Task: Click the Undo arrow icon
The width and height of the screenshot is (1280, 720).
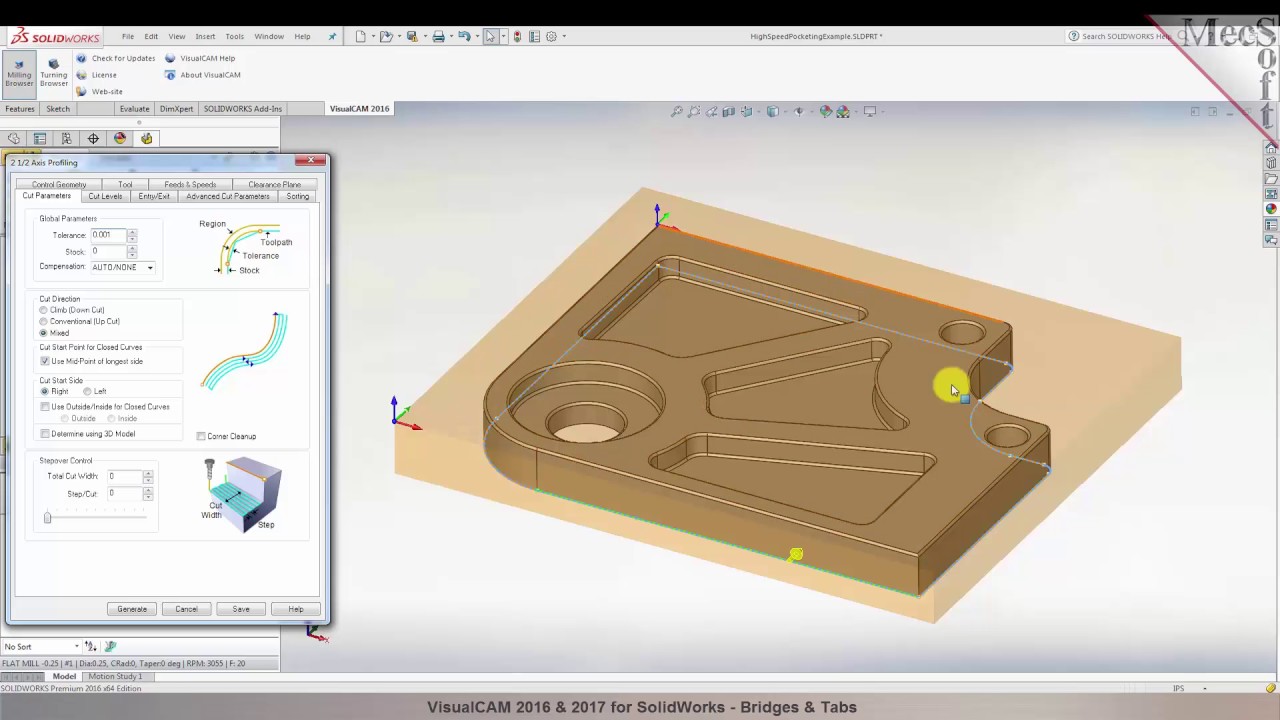Action: (x=464, y=36)
